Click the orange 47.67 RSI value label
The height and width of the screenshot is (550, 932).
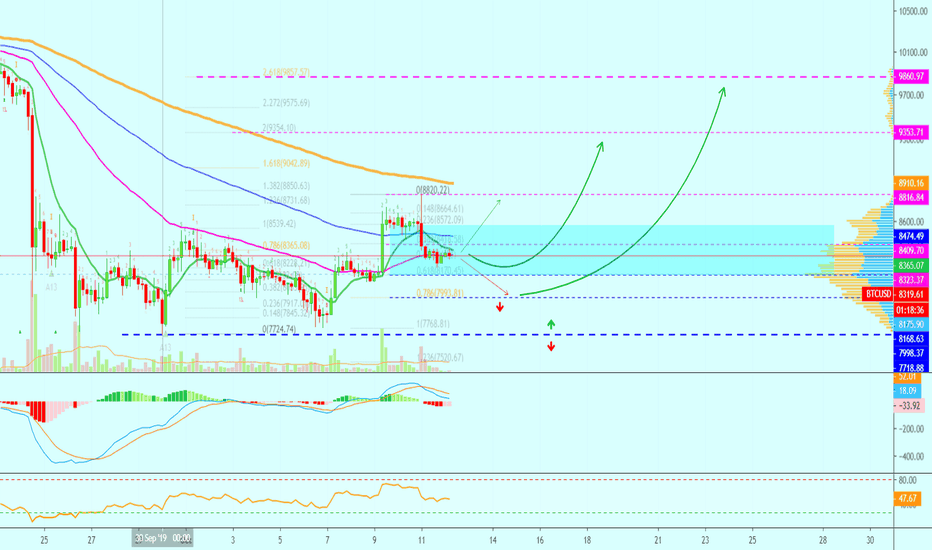[907, 498]
